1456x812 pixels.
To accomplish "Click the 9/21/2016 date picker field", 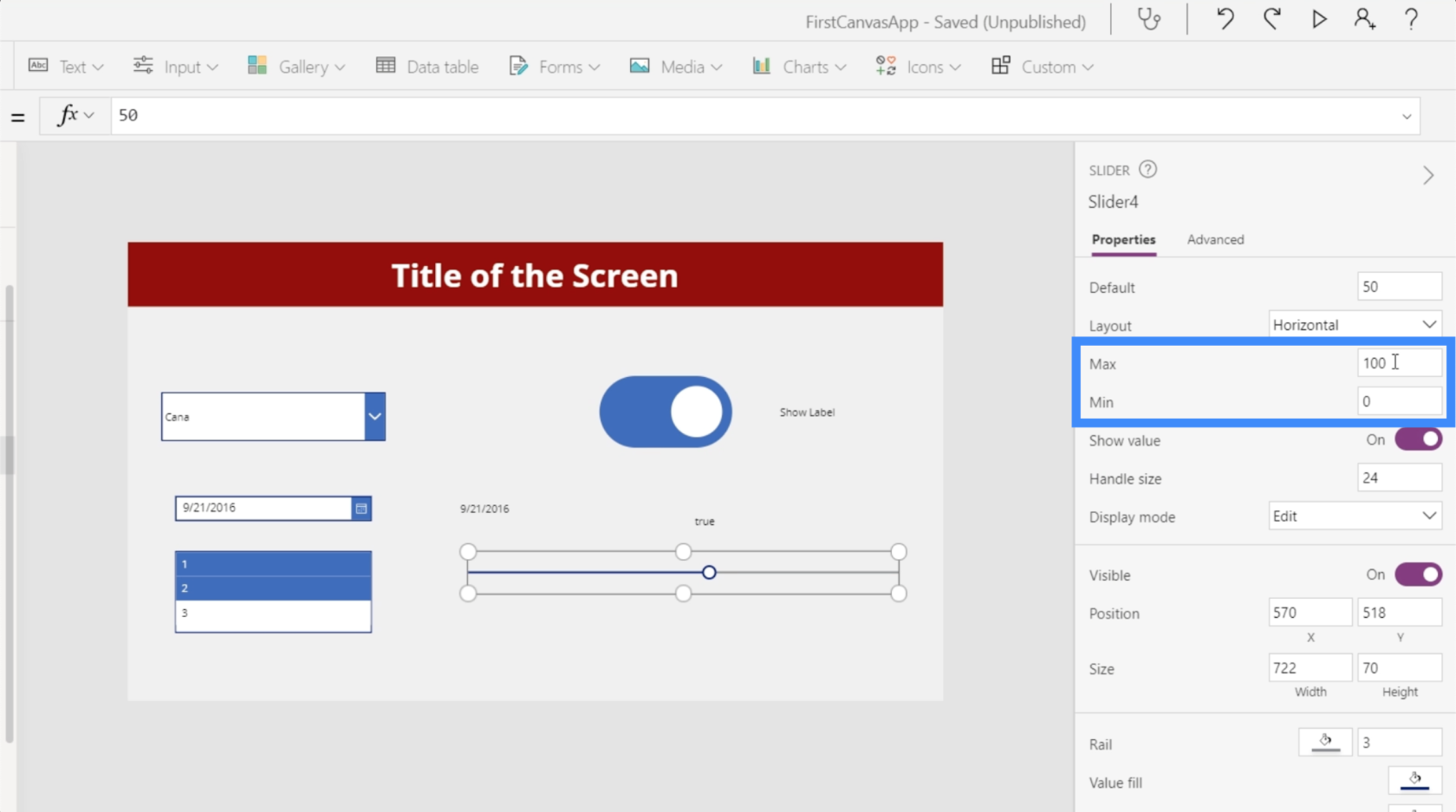I will click(263, 509).
